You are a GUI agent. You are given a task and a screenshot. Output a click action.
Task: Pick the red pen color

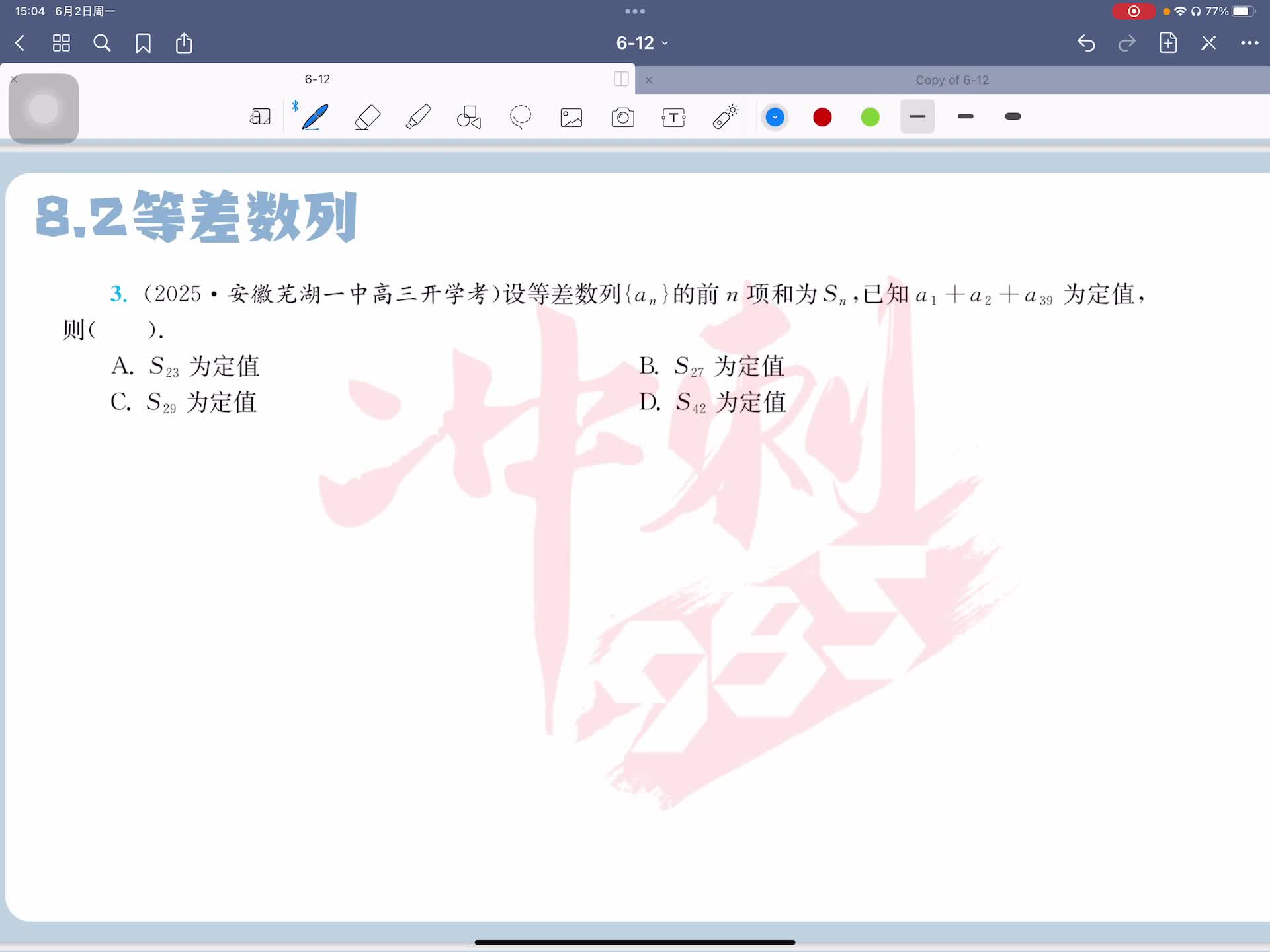[x=822, y=118]
